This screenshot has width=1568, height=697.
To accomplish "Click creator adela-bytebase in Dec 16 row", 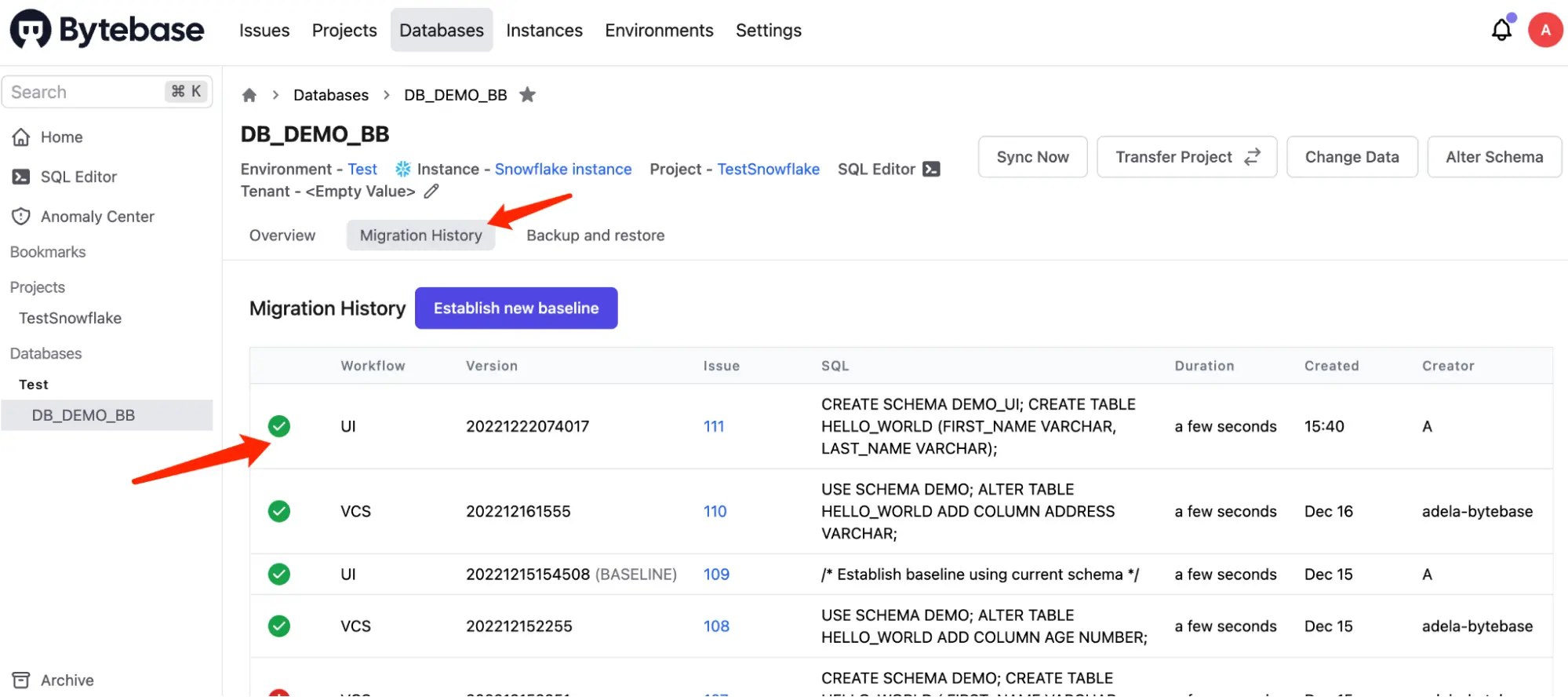I will [x=1477, y=511].
